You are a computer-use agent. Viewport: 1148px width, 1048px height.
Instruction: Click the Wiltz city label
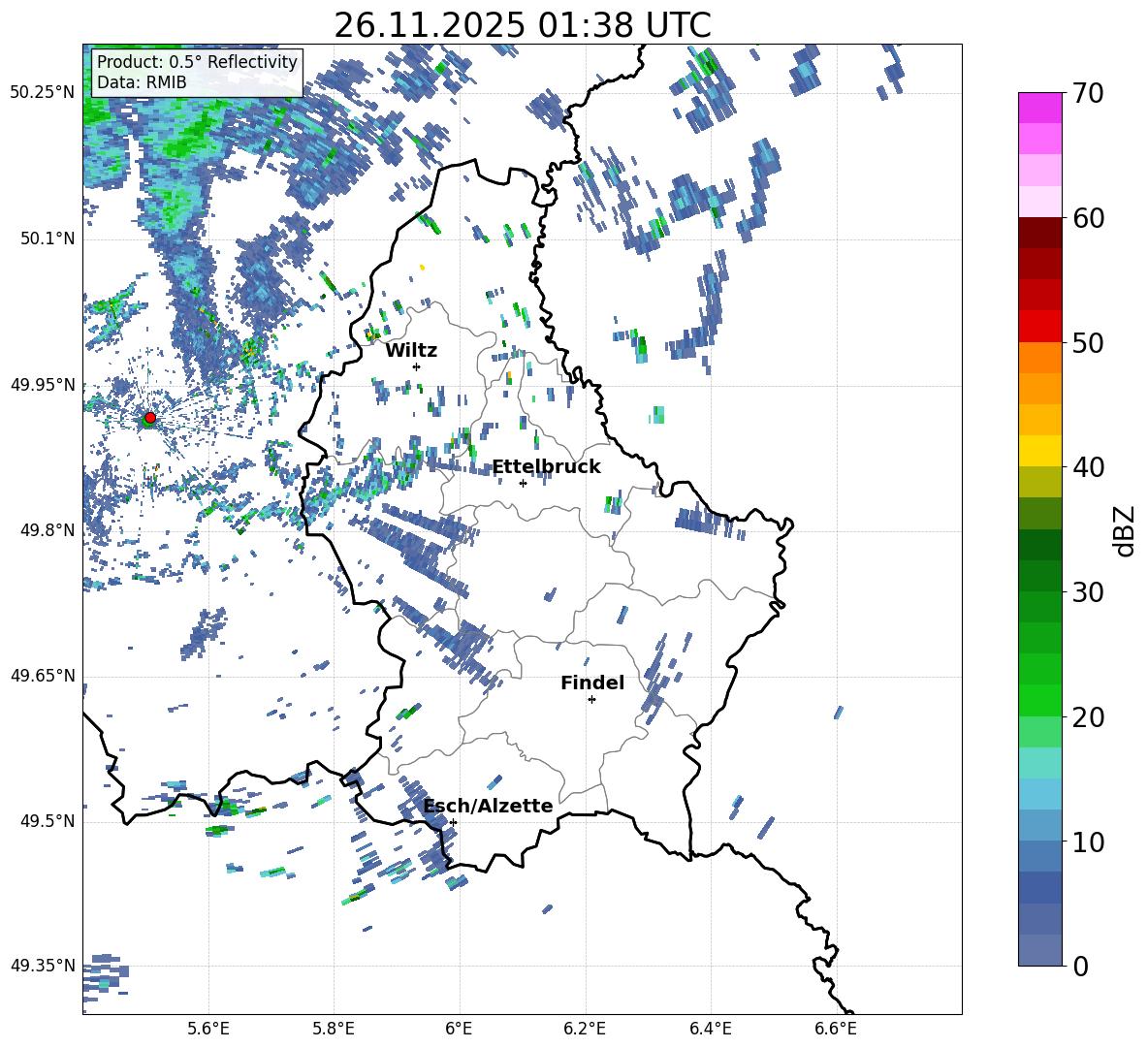[x=411, y=351]
